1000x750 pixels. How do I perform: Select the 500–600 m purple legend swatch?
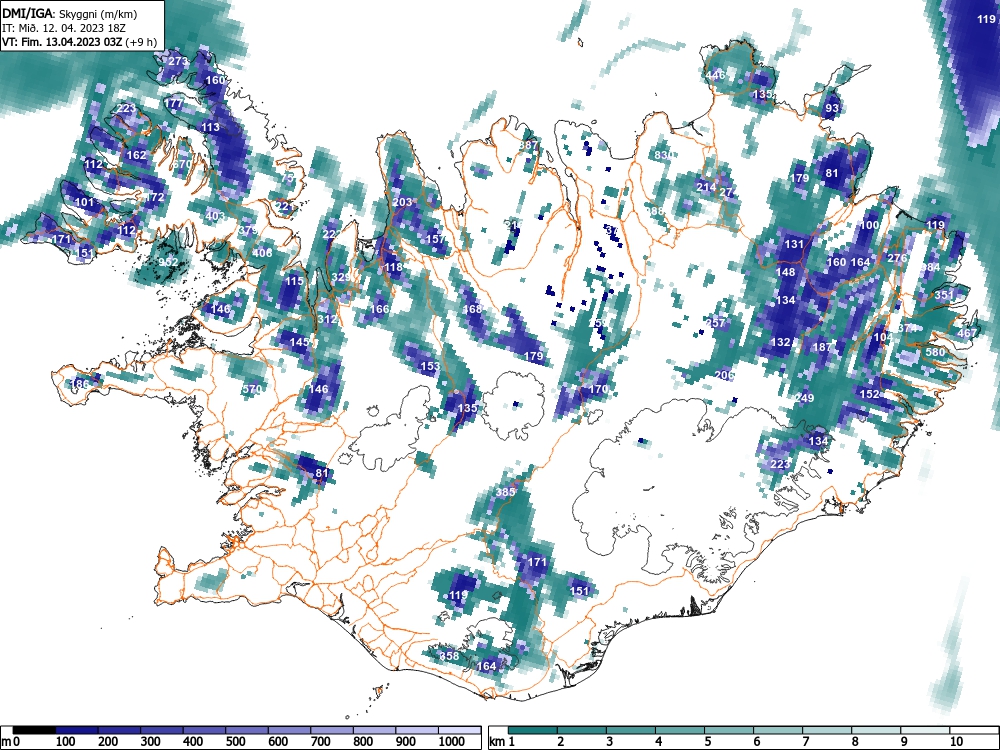[x=247, y=730]
